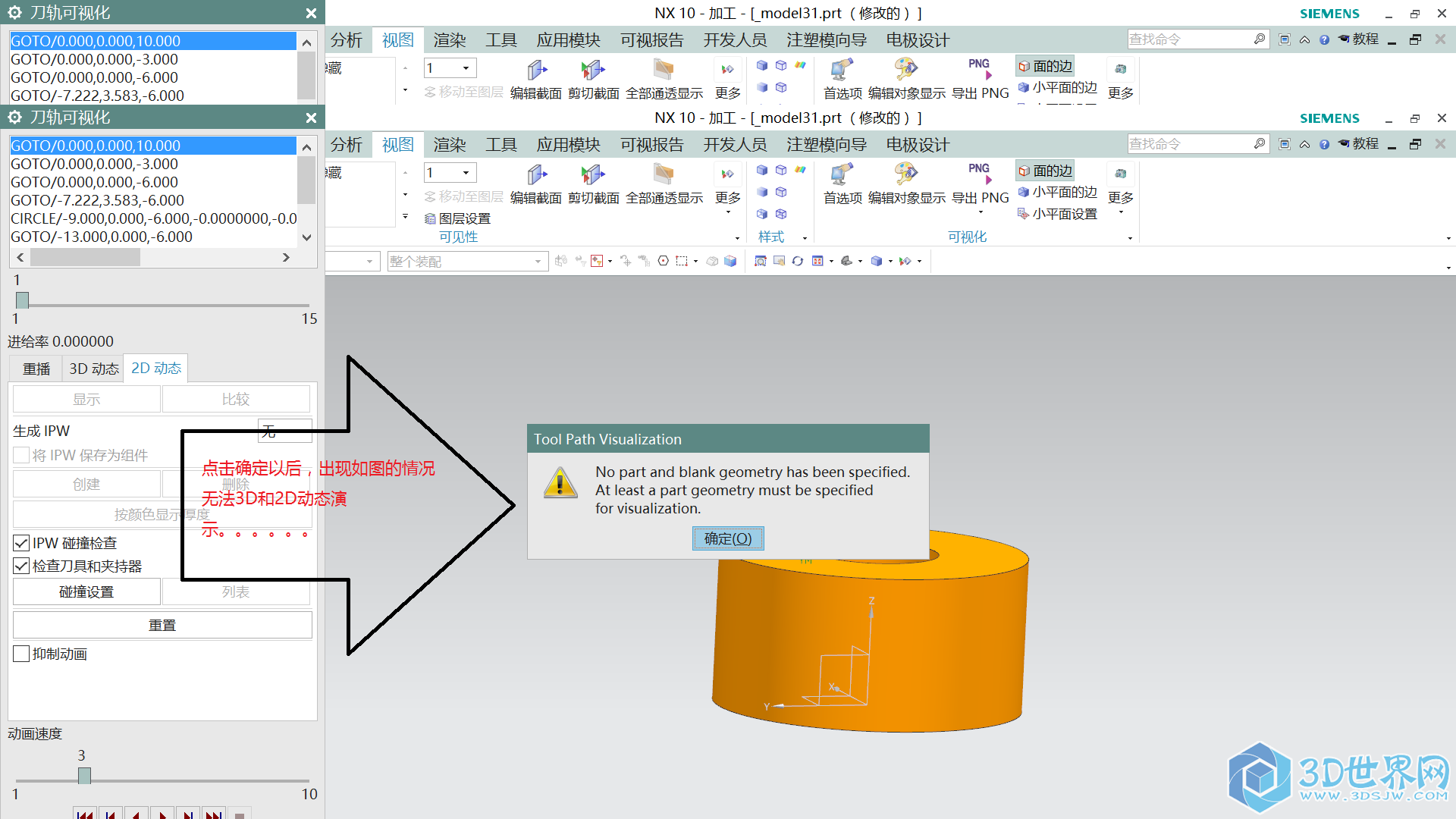1456x819 pixels.
Task: Open the 生成 IPW dropdown showing 无
Action: coord(284,431)
